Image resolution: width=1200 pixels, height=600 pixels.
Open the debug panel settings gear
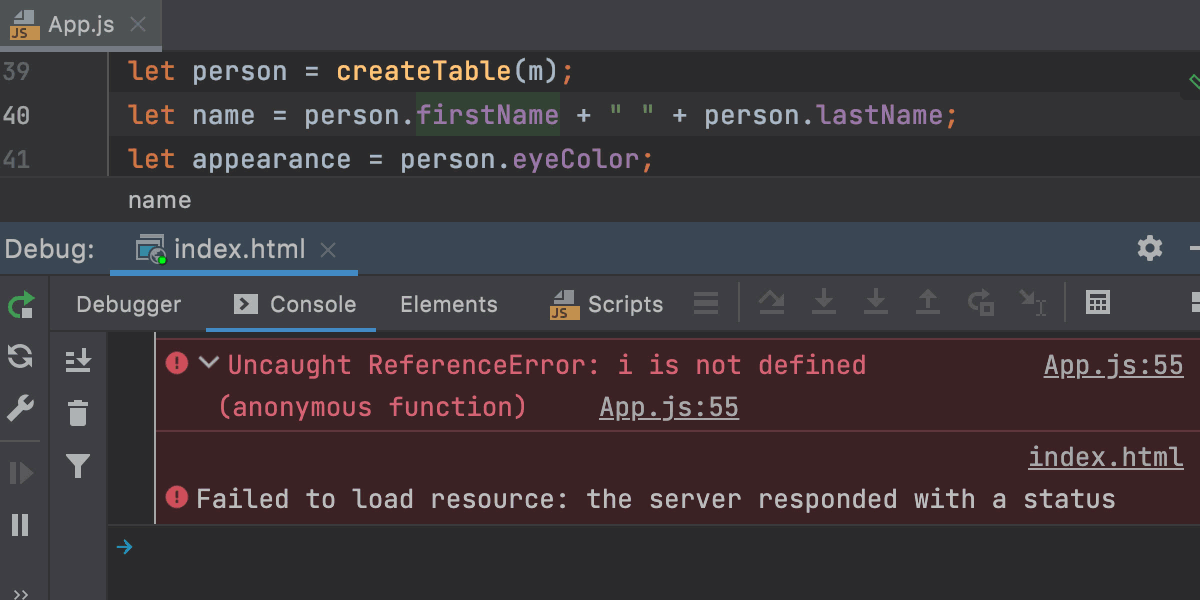tap(1149, 248)
